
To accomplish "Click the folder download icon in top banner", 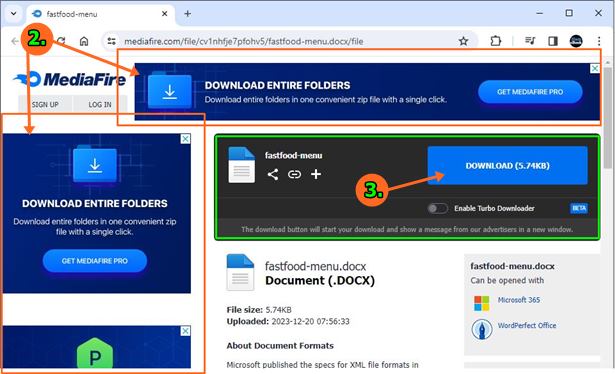I will 169,91.
